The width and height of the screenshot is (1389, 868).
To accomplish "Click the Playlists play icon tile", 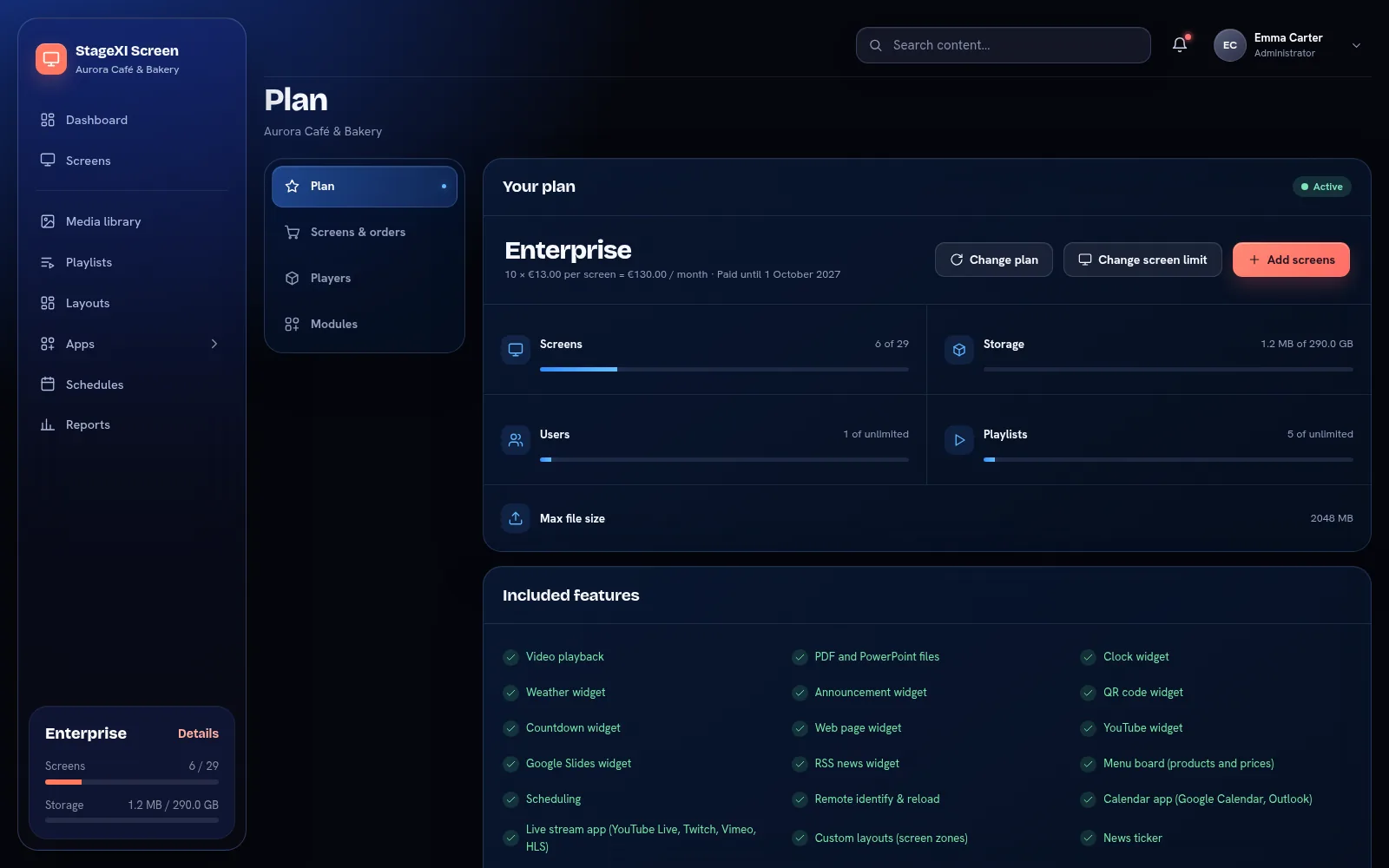I will [959, 440].
